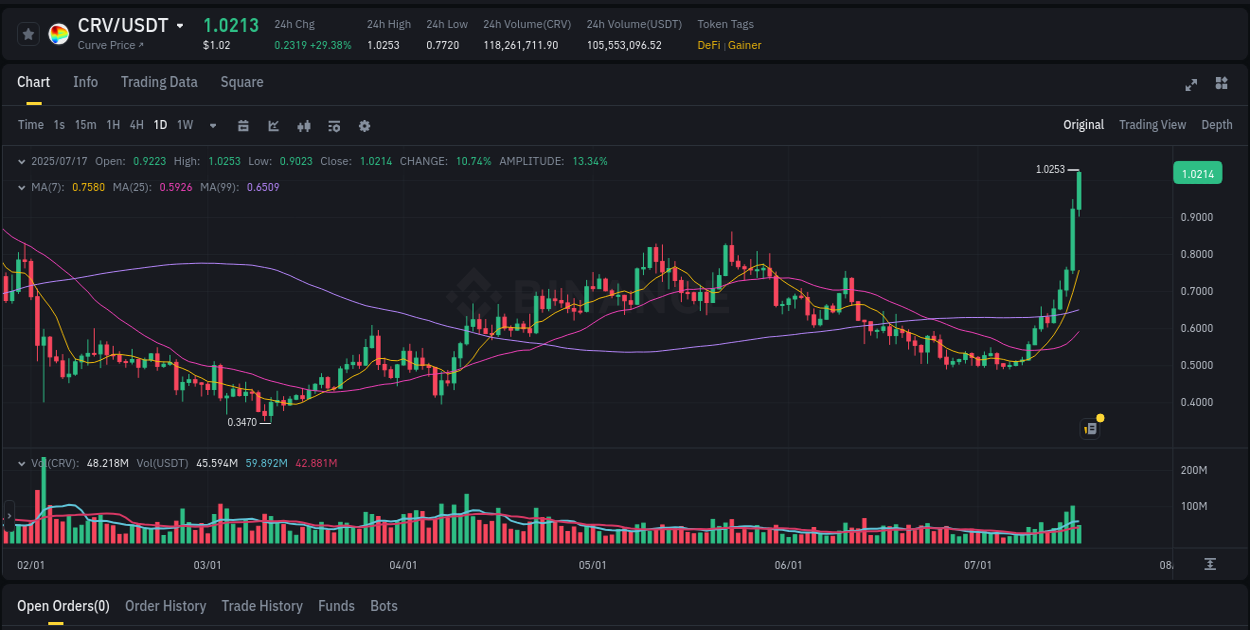This screenshot has height=630, width=1250.
Task: Open the chart layout grid icon
Action: [x=1220, y=86]
